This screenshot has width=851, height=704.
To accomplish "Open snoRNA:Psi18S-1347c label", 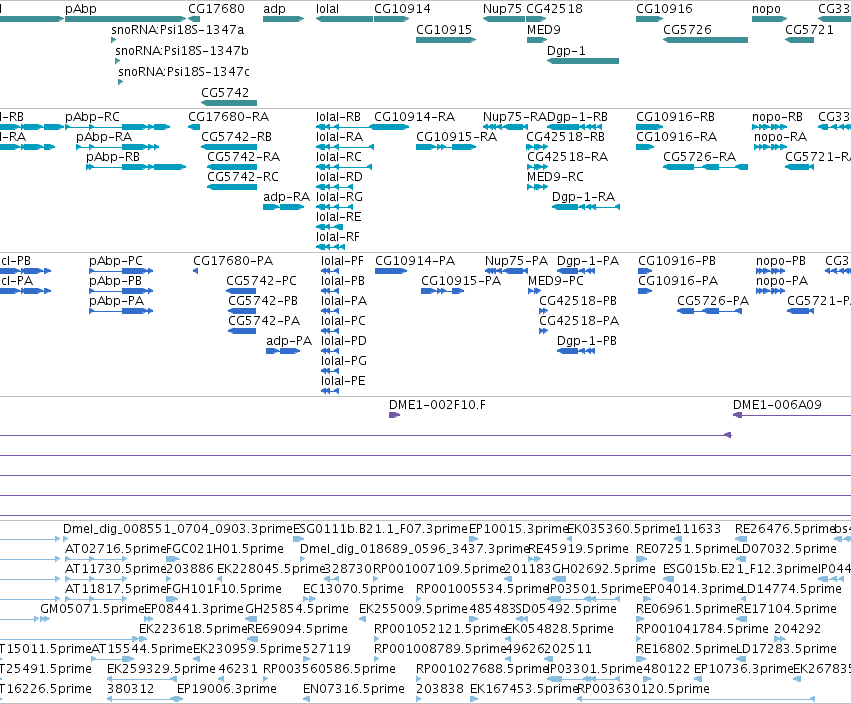I will (x=184, y=72).
